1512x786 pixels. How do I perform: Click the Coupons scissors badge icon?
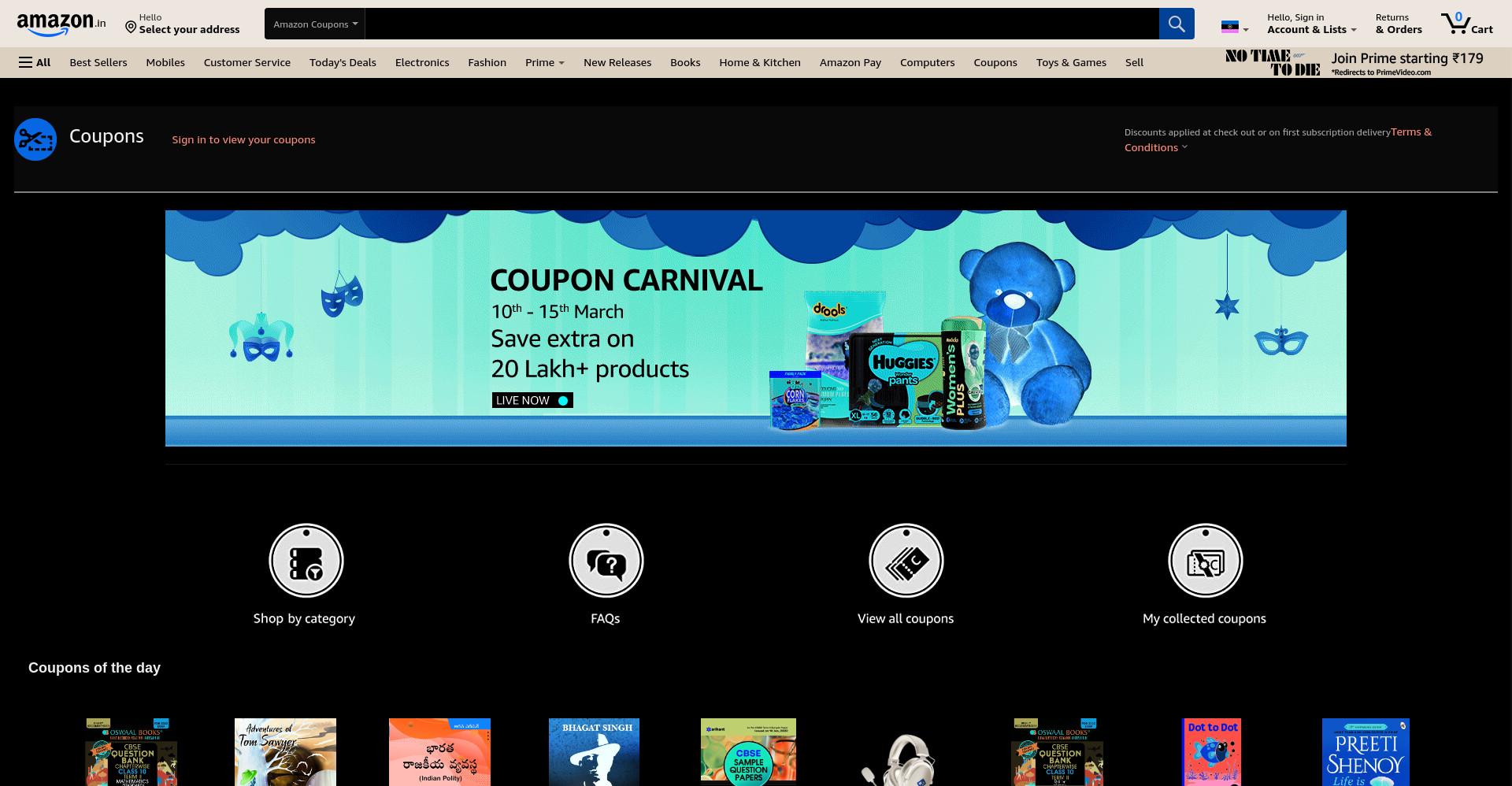click(x=35, y=139)
